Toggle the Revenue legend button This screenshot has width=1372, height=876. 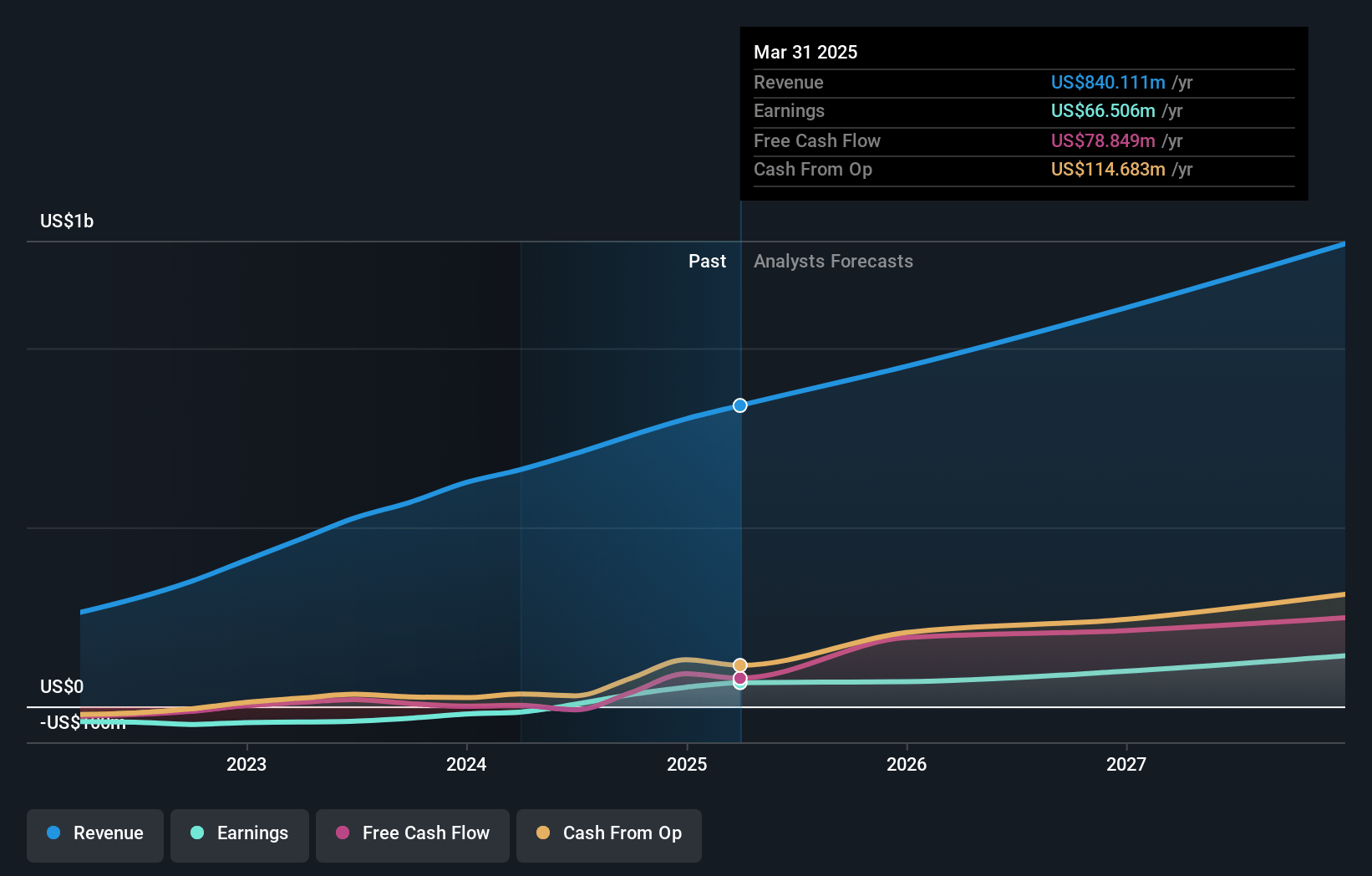tap(95, 835)
